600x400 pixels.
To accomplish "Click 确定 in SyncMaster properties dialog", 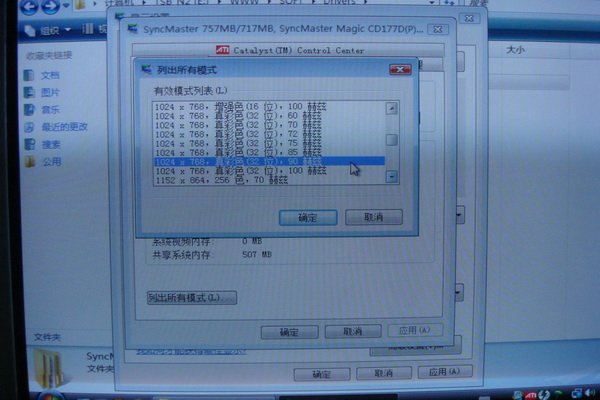I will tap(289, 332).
